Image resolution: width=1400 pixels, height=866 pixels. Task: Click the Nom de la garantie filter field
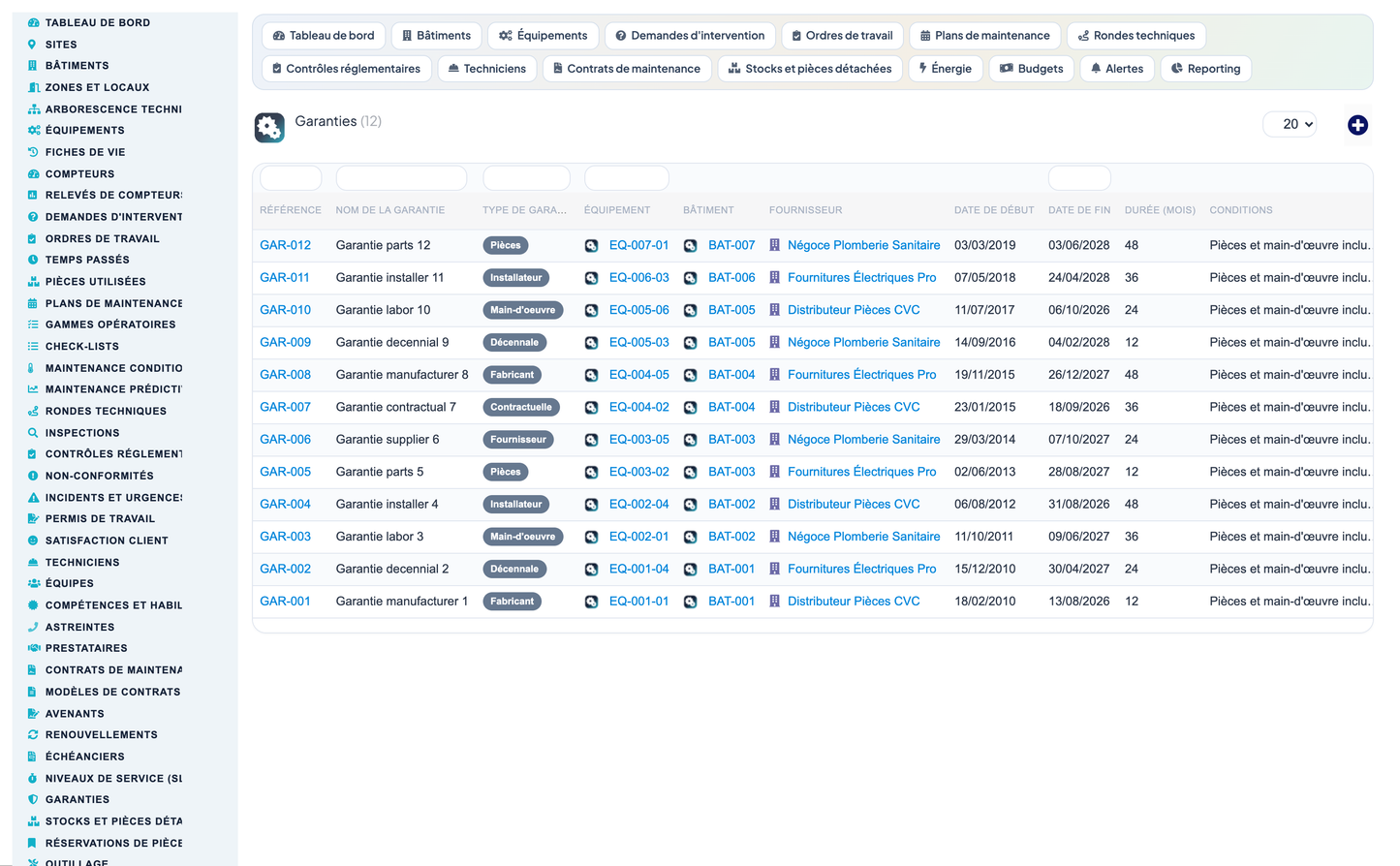[401, 178]
